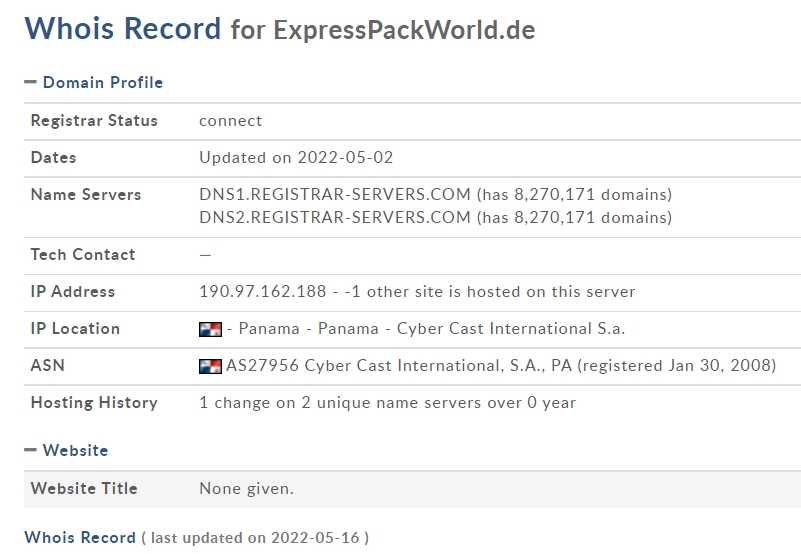This screenshot has width=801, height=554.
Task: Open the Domain Profile heading
Action: (103, 82)
